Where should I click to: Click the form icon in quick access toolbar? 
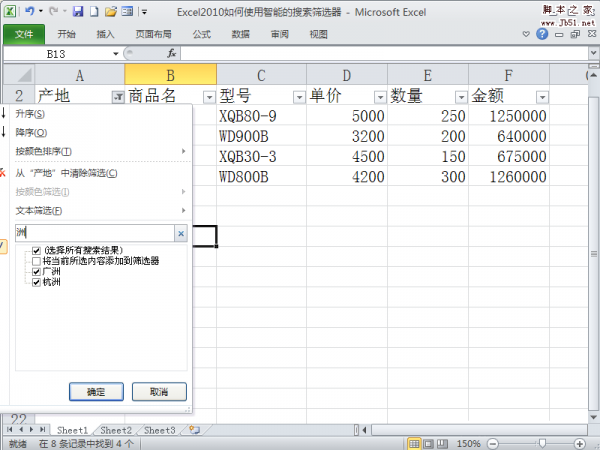click(127, 11)
